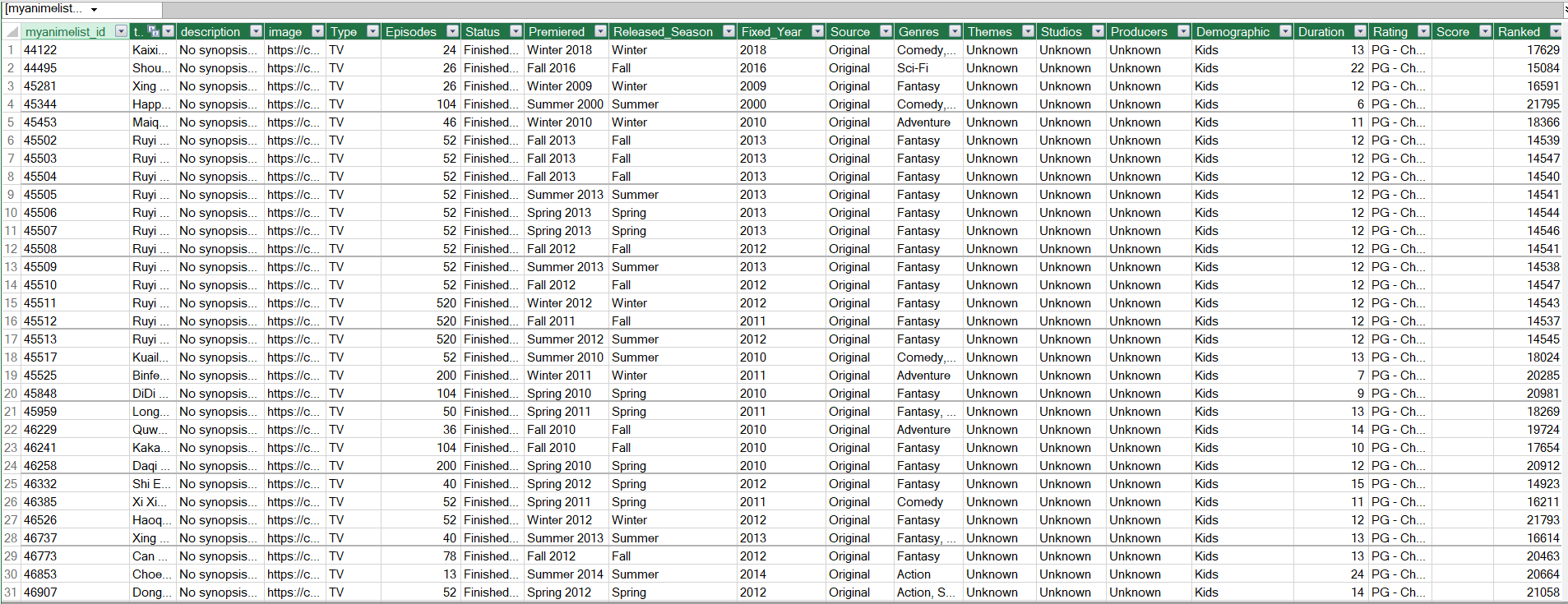Open the Genres column filter dropdown
The image size is (1568, 604).
(955, 31)
